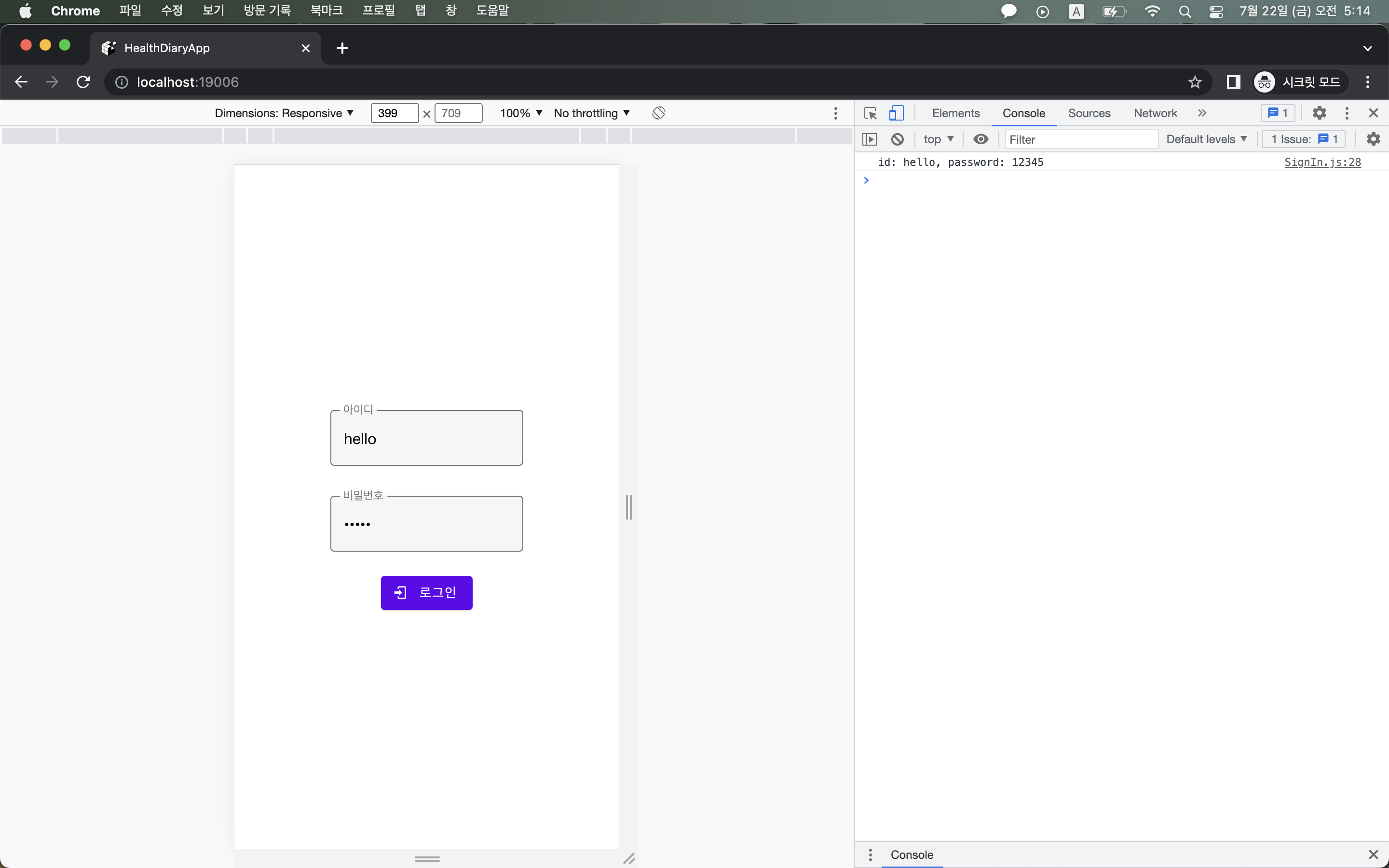Select the Console drawer tab

click(912, 855)
